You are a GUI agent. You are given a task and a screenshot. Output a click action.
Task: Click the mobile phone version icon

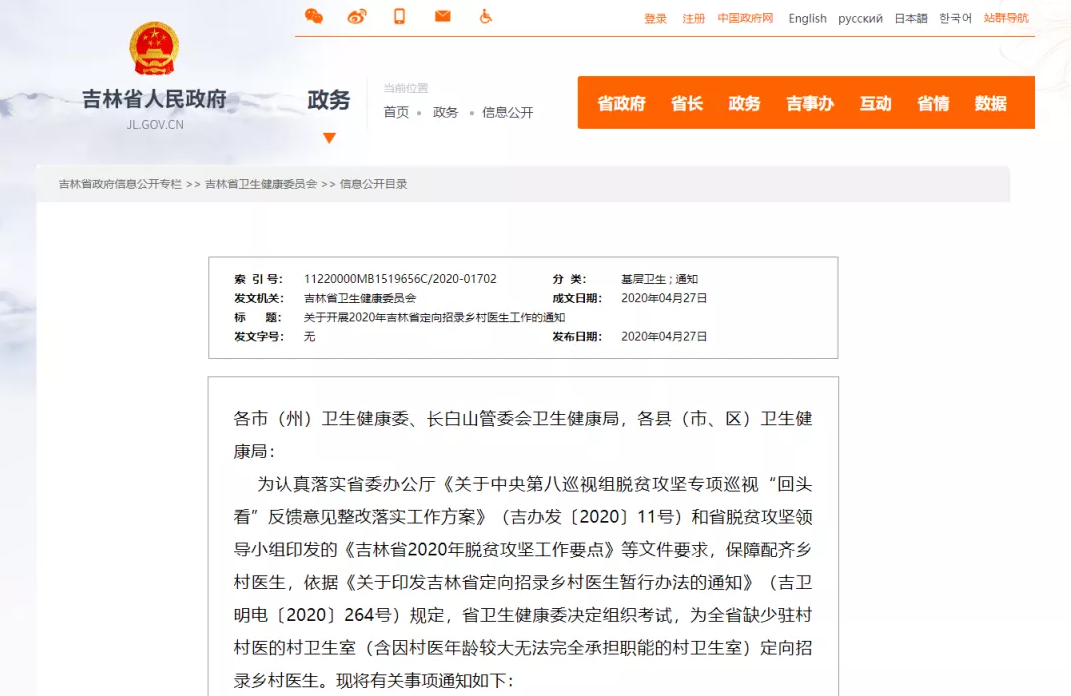400,16
